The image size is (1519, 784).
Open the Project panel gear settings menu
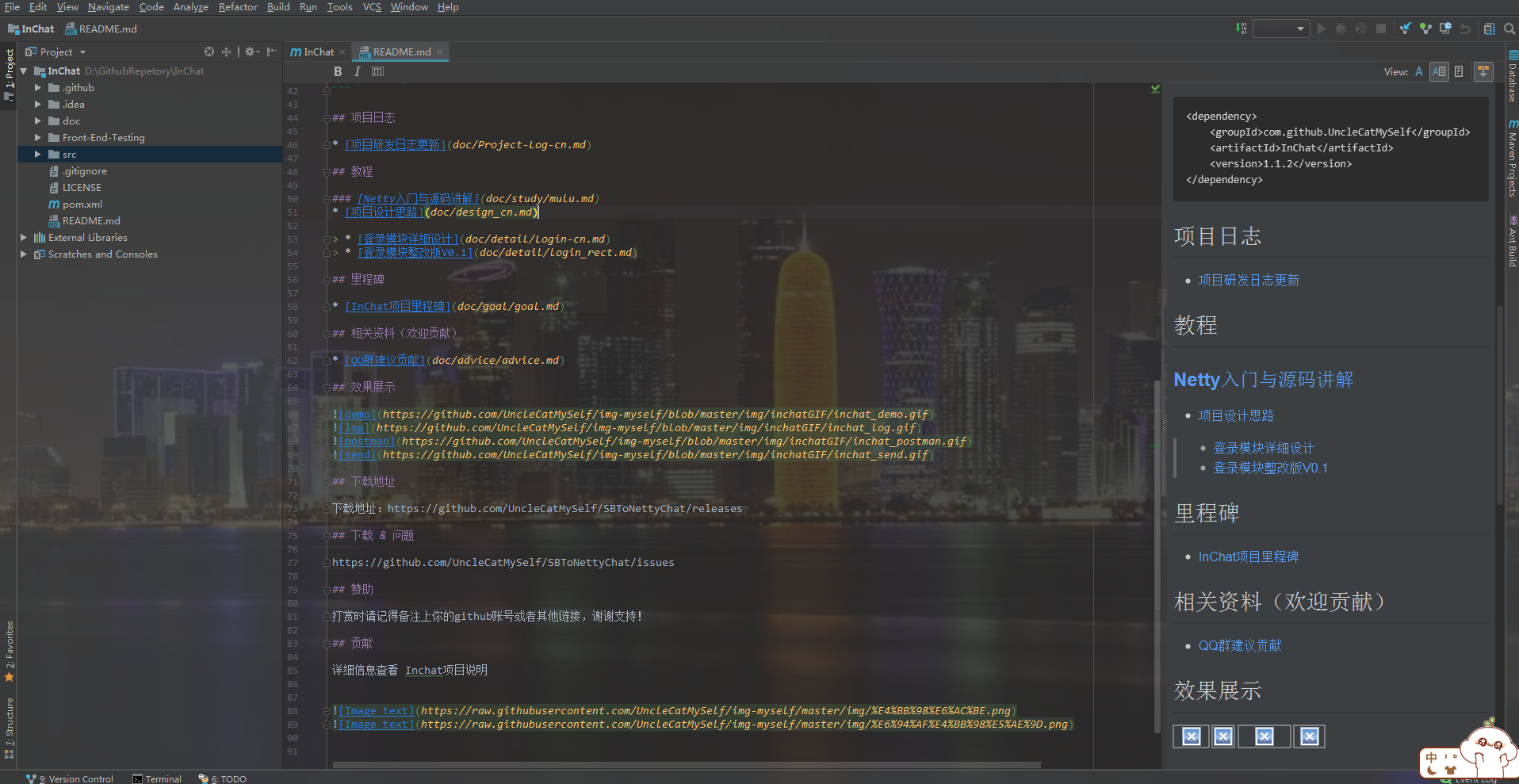[x=251, y=52]
